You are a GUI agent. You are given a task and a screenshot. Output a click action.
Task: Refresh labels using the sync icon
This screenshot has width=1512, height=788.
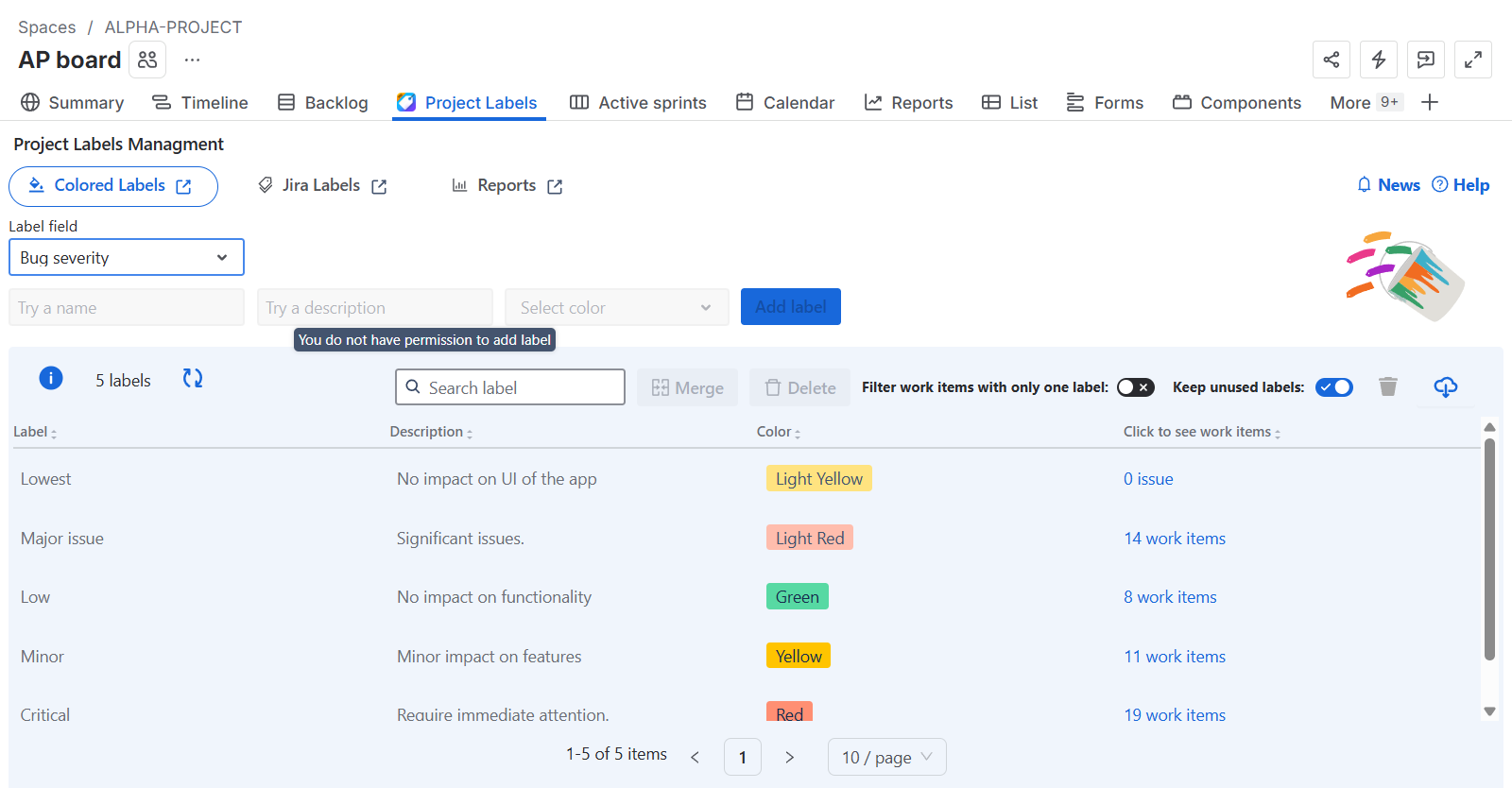coord(193,379)
